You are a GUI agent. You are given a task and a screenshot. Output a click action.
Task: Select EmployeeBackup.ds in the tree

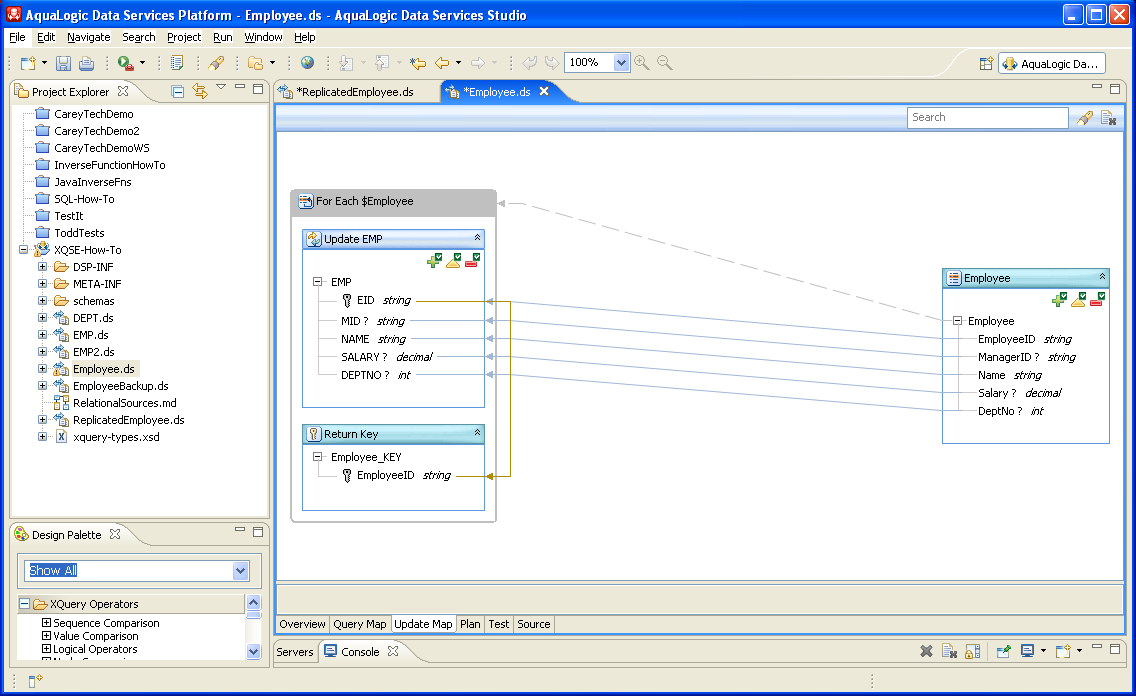(120, 386)
